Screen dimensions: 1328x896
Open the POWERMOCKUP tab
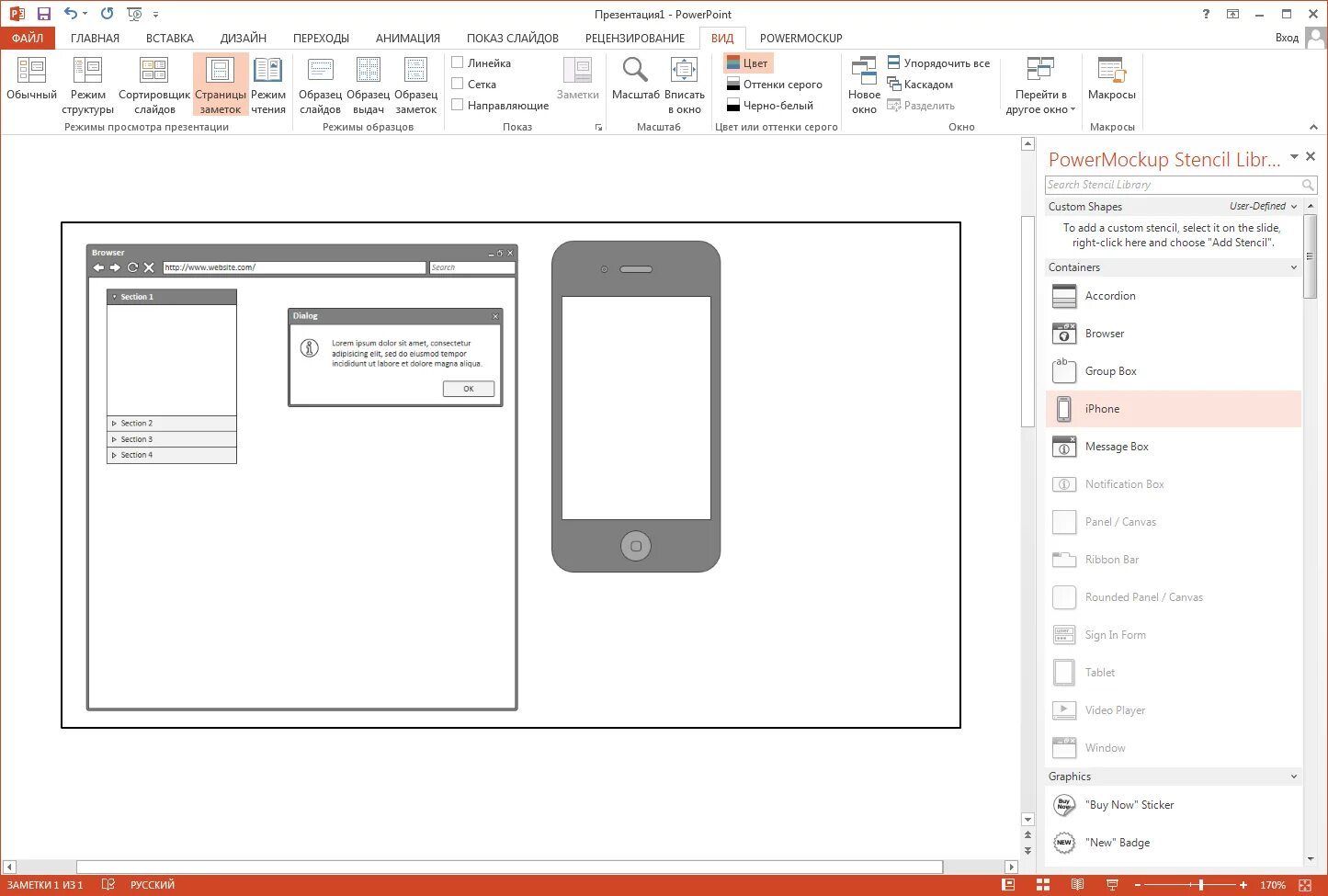801,38
